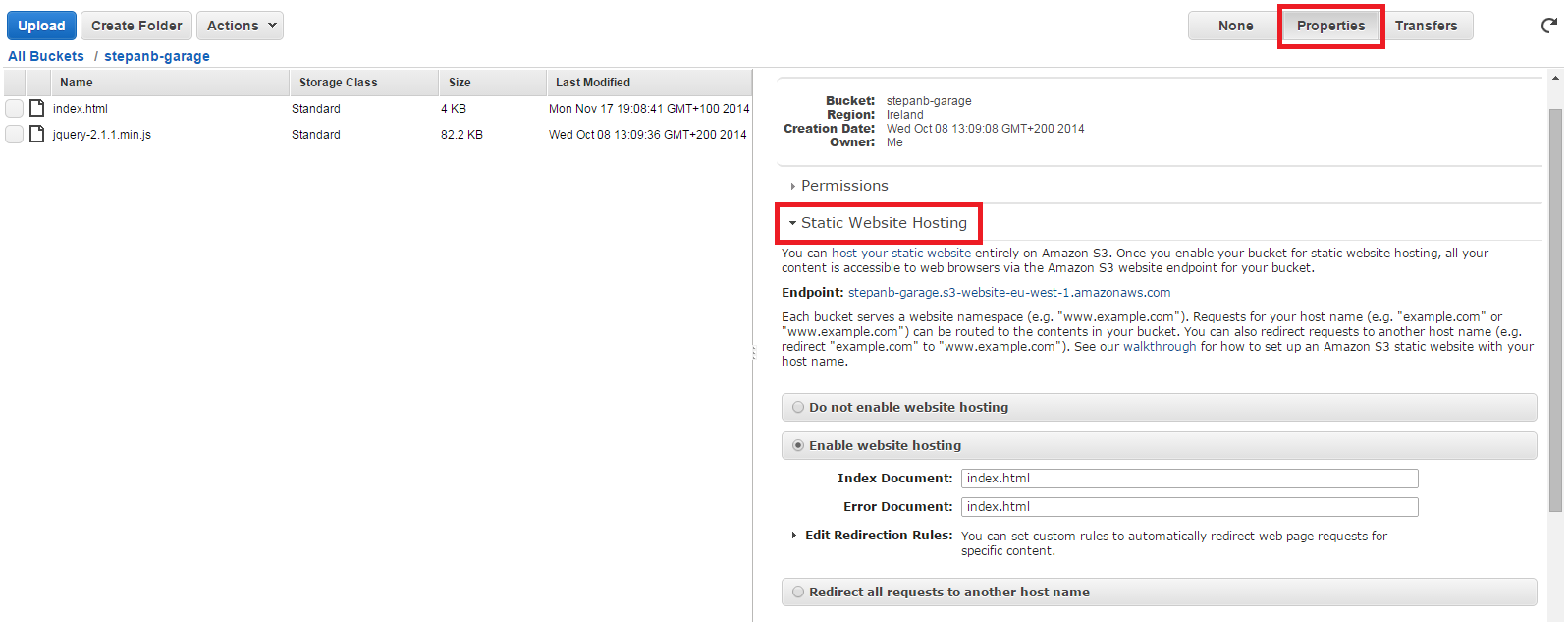1568x622 pixels.
Task: Open the All Buckets breadcrumb link
Action: pyautogui.click(x=46, y=56)
